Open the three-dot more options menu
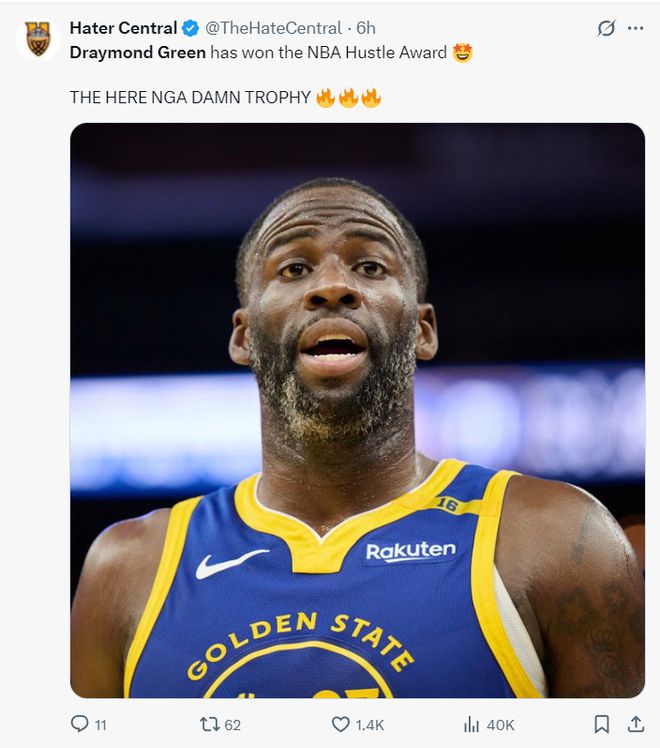 635,28
